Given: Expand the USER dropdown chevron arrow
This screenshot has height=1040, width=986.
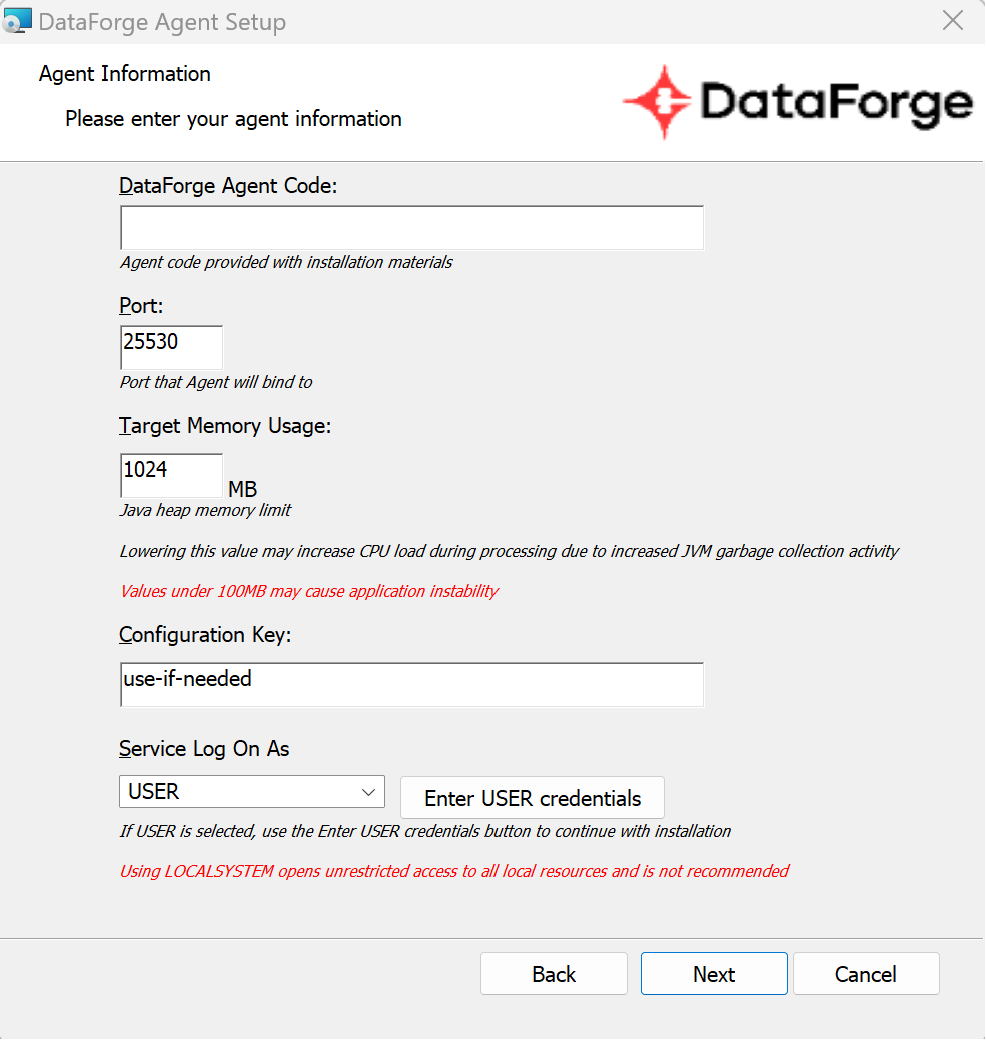Looking at the screenshot, I should pyautogui.click(x=369, y=792).
